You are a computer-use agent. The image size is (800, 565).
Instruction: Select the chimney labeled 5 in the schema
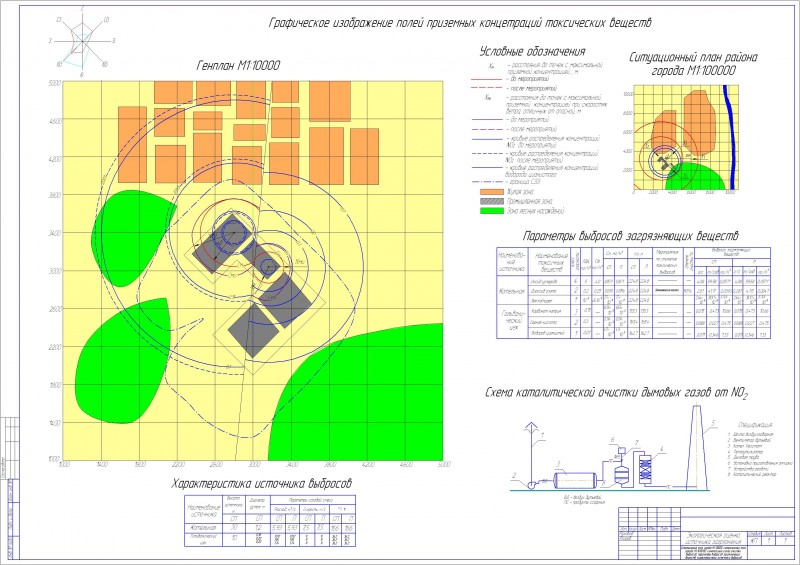[696, 447]
